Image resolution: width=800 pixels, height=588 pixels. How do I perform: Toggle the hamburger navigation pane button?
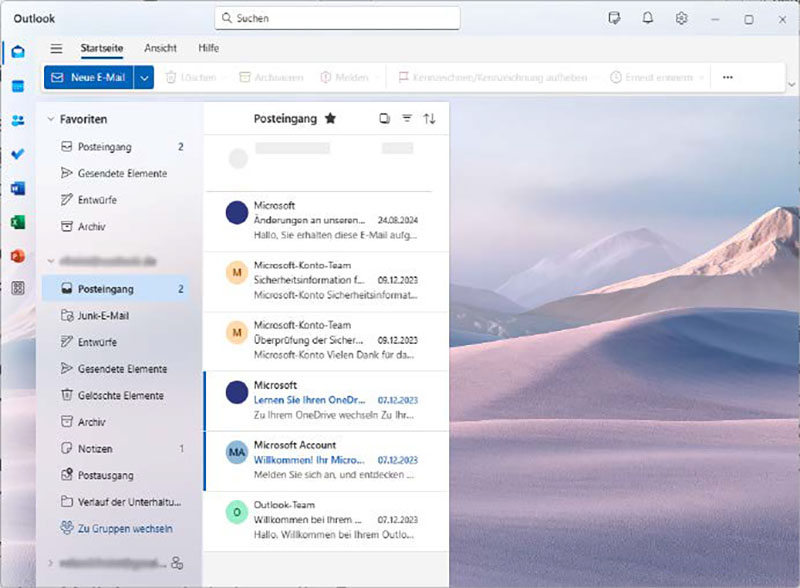point(56,48)
